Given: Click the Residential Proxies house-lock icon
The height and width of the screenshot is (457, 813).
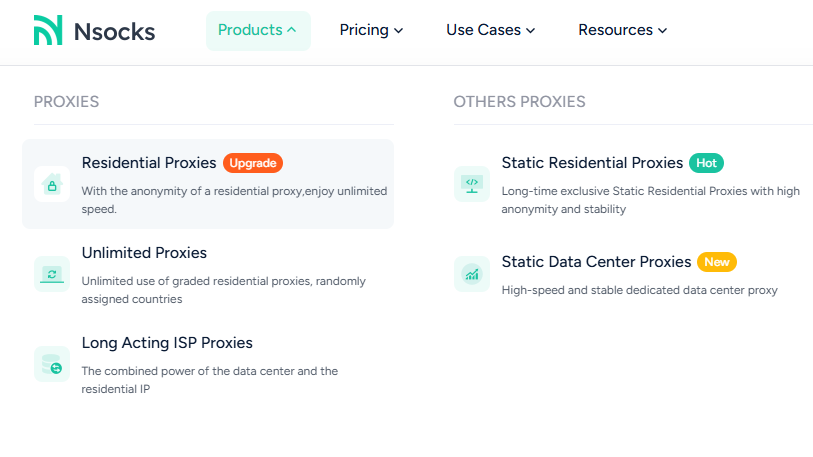Looking at the screenshot, I should pos(52,184).
